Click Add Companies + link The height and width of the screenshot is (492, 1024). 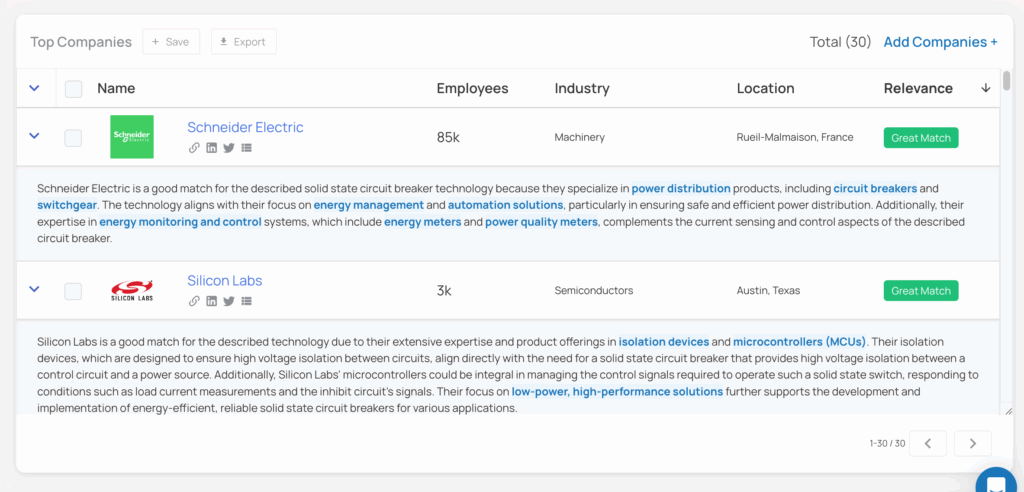coord(940,42)
